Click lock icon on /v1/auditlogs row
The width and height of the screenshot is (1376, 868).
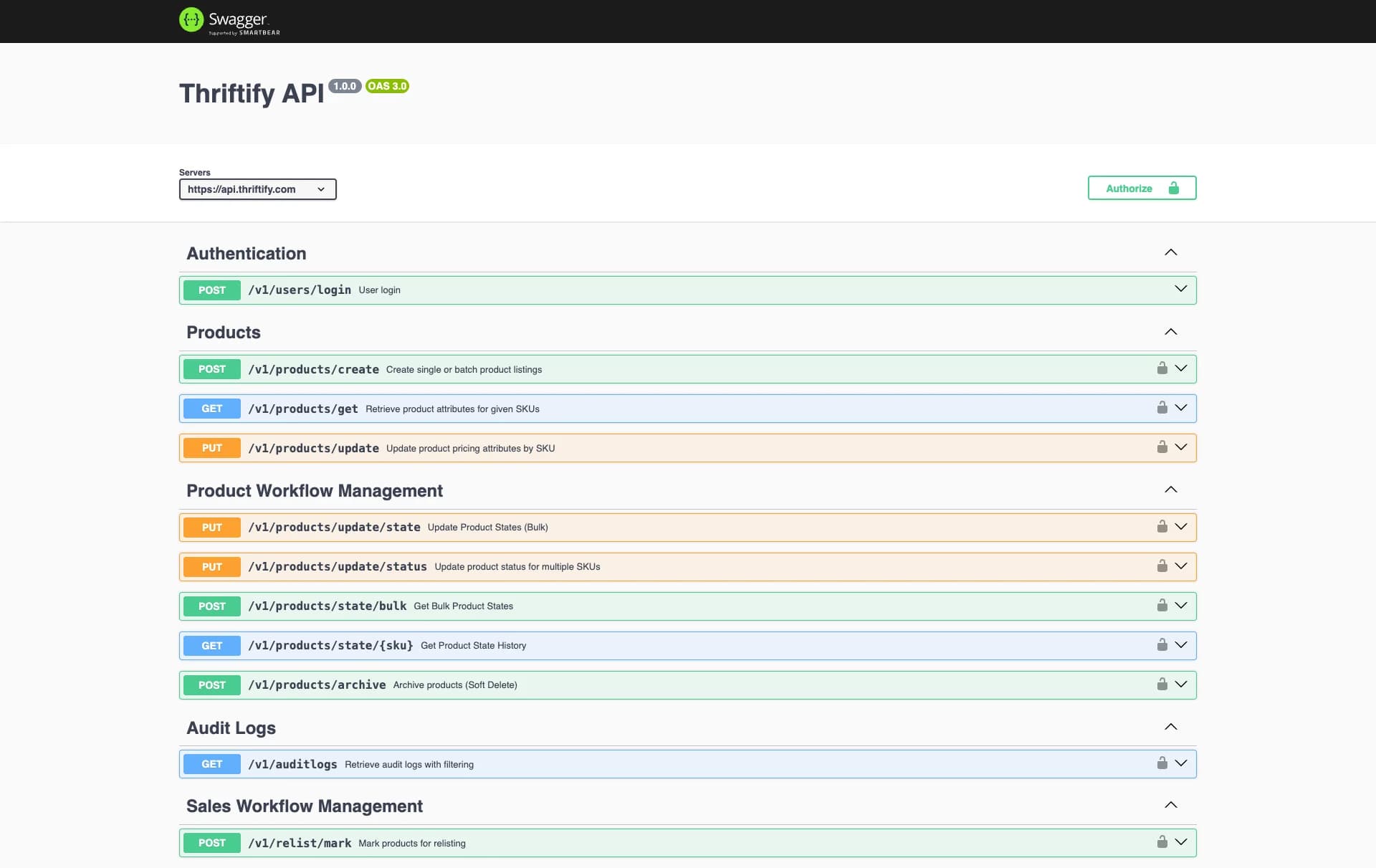pyautogui.click(x=1162, y=763)
